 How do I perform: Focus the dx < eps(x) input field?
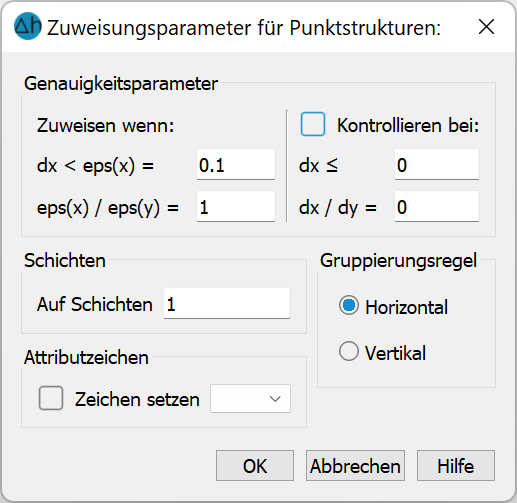pos(236,165)
